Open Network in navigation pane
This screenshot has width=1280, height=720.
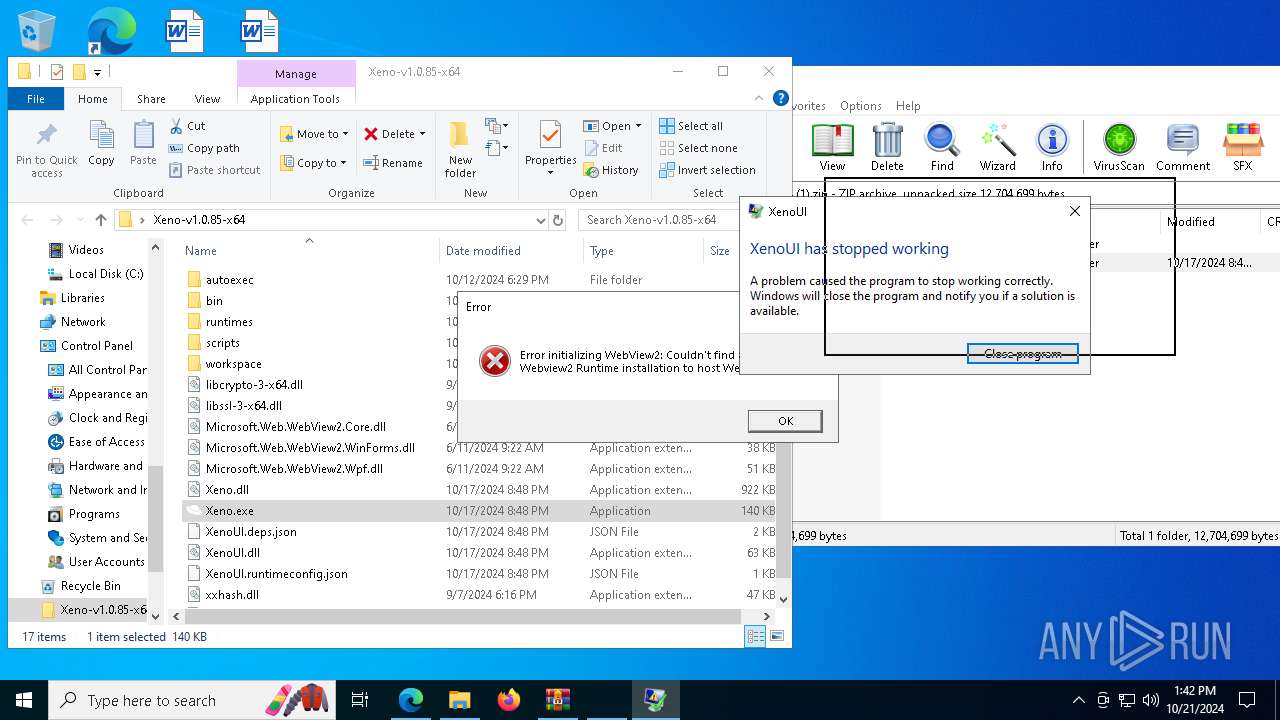click(83, 322)
